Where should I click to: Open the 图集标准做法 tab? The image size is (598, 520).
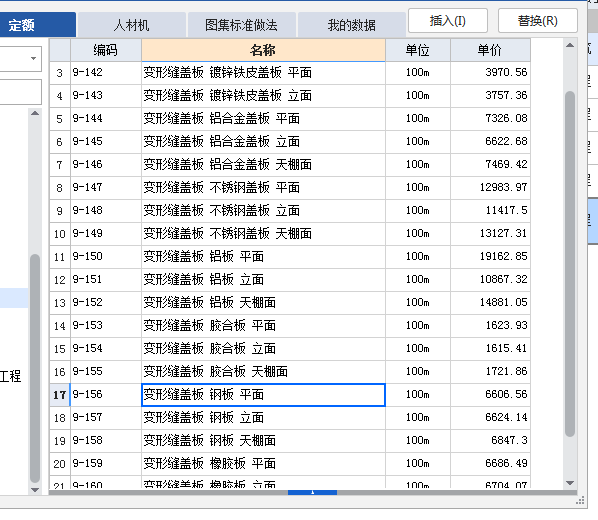(x=241, y=25)
